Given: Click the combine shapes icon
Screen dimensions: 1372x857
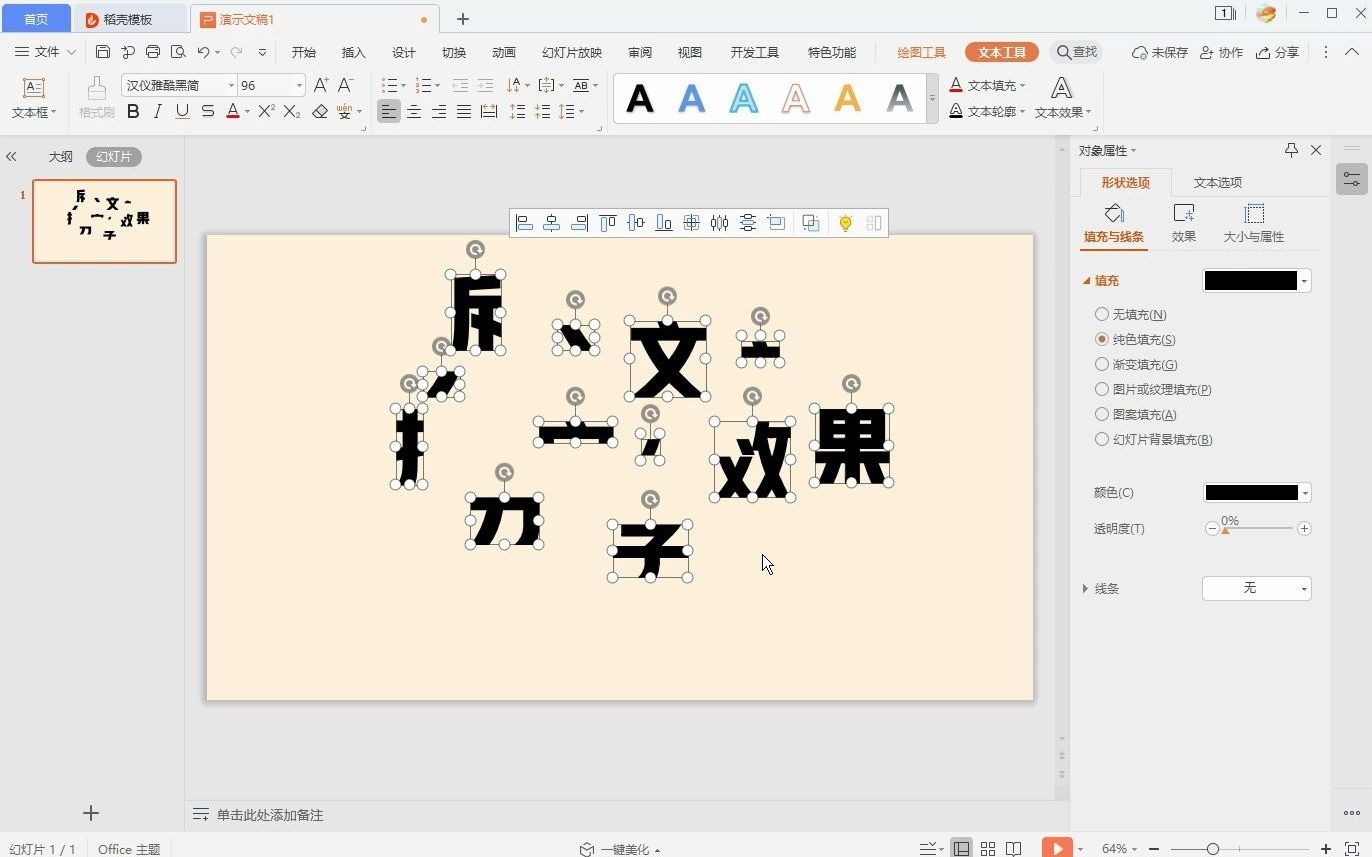Looking at the screenshot, I should [811, 223].
